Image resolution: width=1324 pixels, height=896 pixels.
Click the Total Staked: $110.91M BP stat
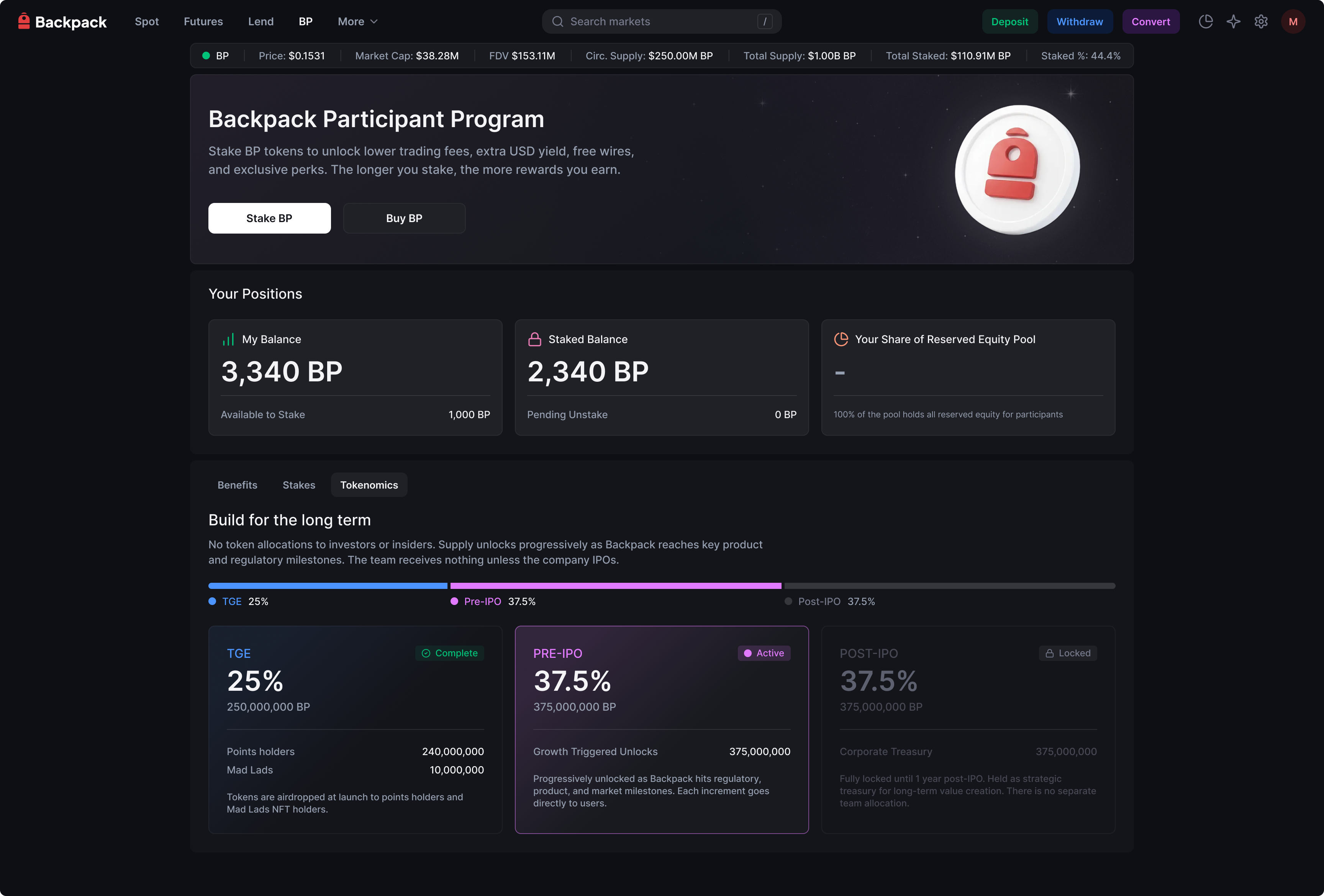[x=948, y=56]
